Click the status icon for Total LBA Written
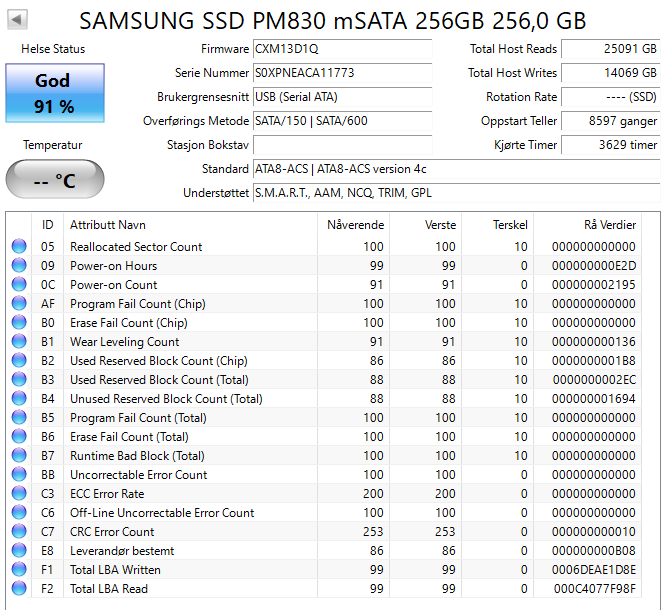Screen dimensions: 666x610 pyautogui.click(x=19, y=570)
